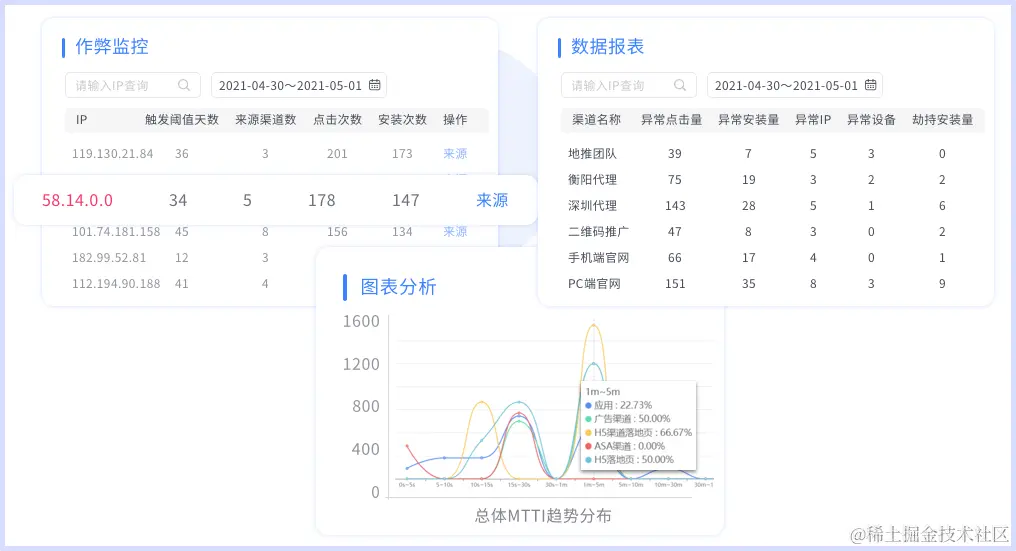The width and height of the screenshot is (1016, 551).
Task: Click the 操作 column header
Action: (x=455, y=119)
